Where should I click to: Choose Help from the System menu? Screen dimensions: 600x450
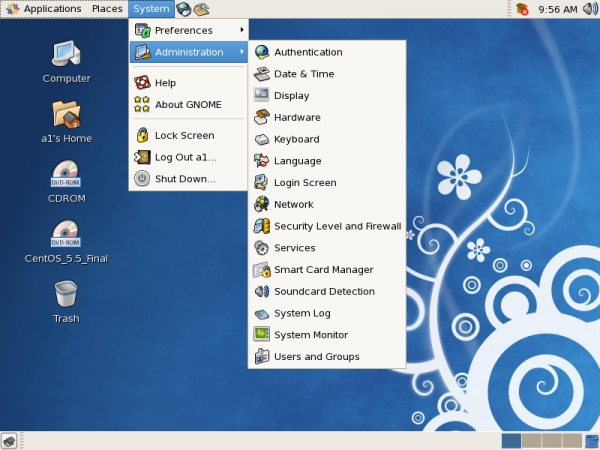(x=189, y=83)
